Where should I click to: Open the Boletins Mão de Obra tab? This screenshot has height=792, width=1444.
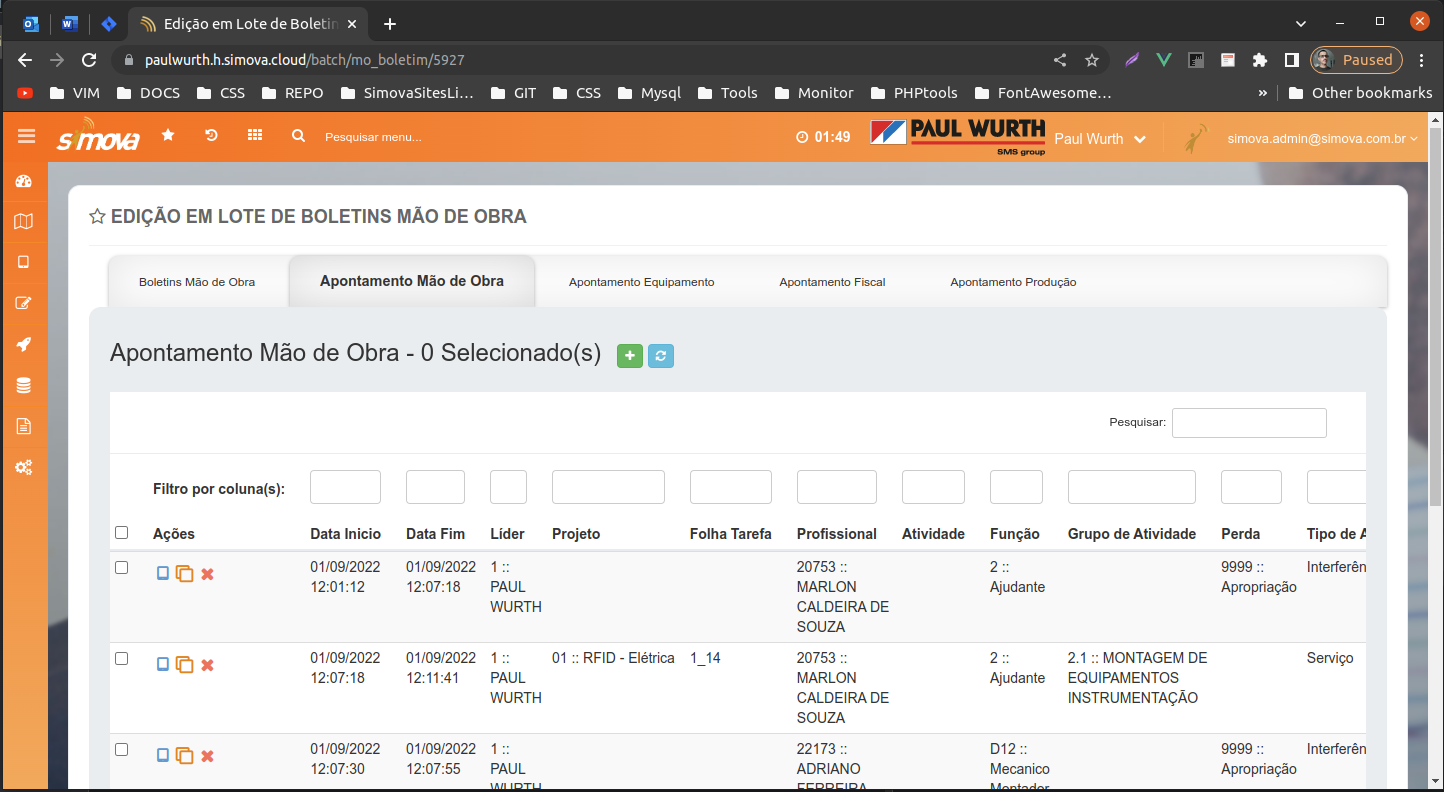tap(197, 282)
